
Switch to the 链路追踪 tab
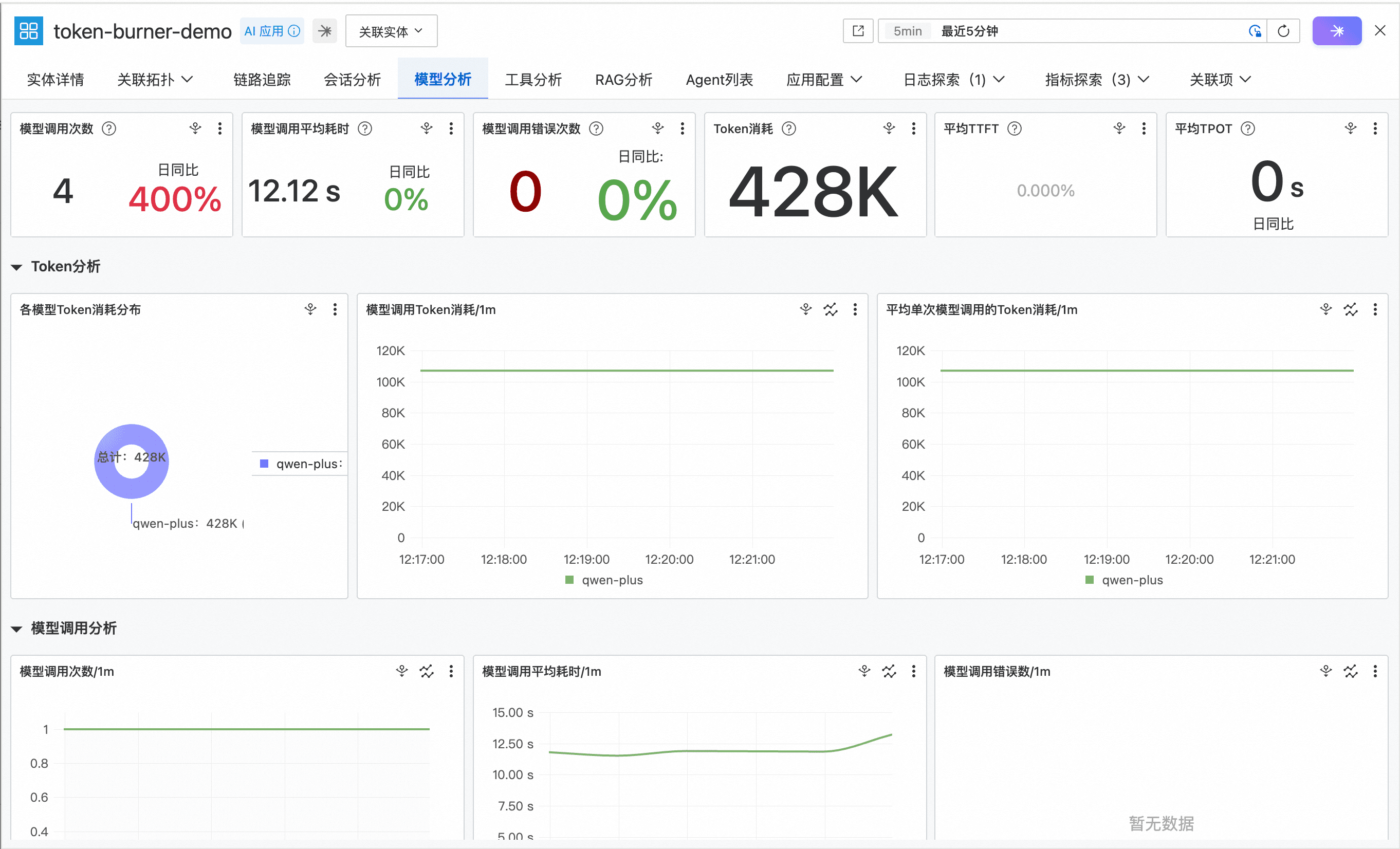pos(262,80)
